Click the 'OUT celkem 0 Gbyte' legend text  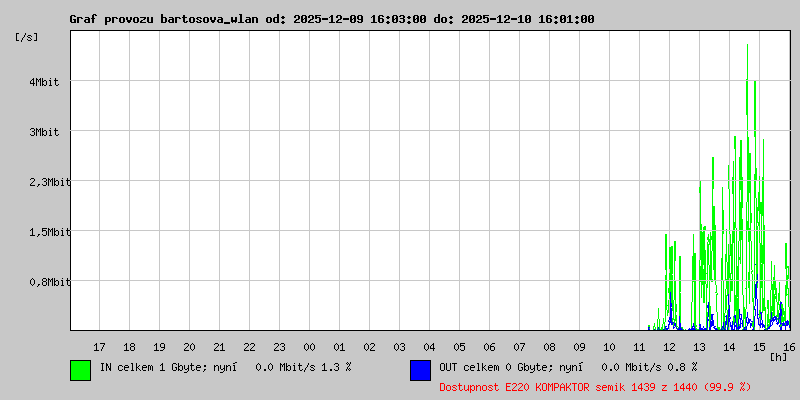(491, 367)
